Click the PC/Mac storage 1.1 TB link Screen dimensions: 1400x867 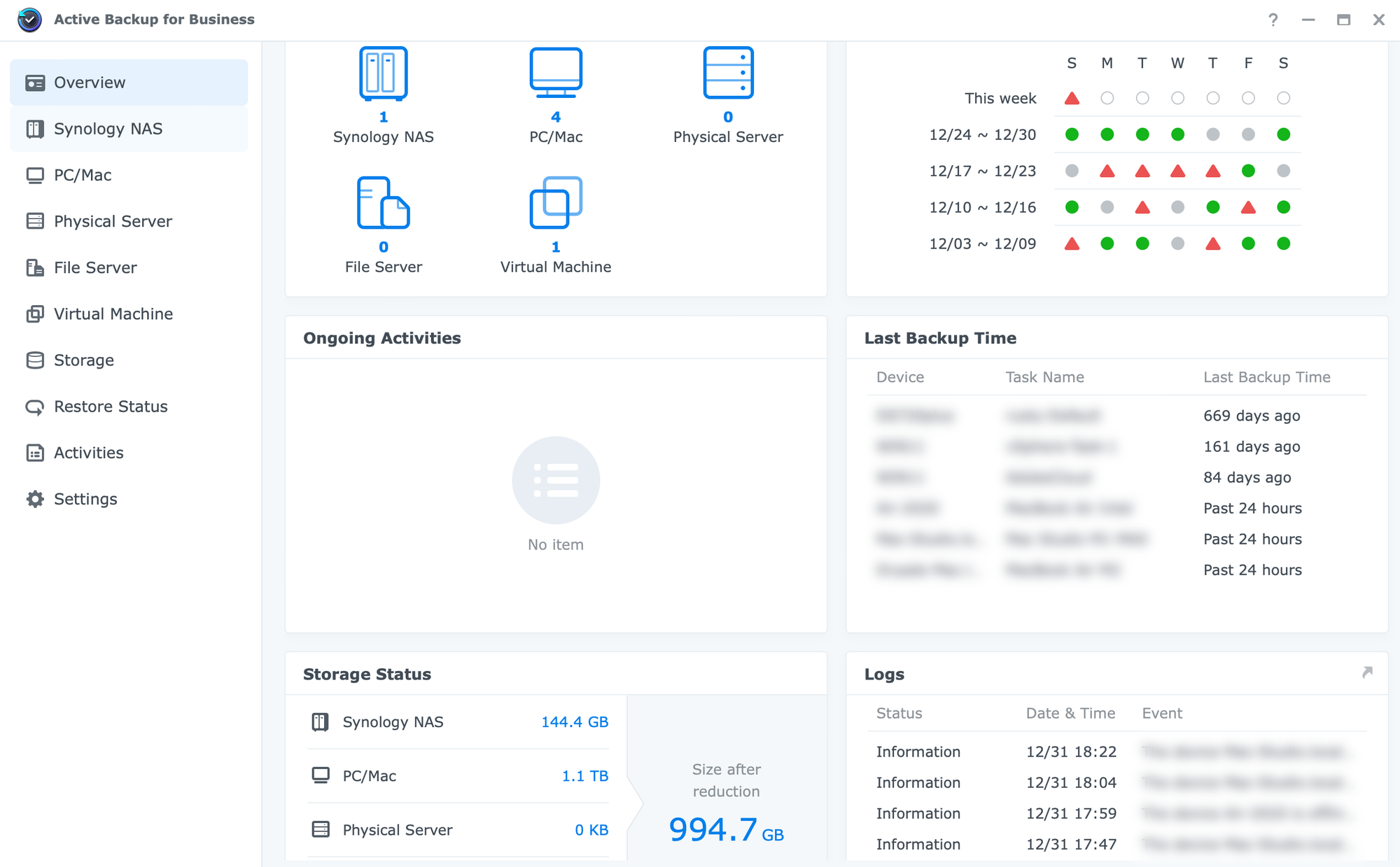tap(584, 777)
